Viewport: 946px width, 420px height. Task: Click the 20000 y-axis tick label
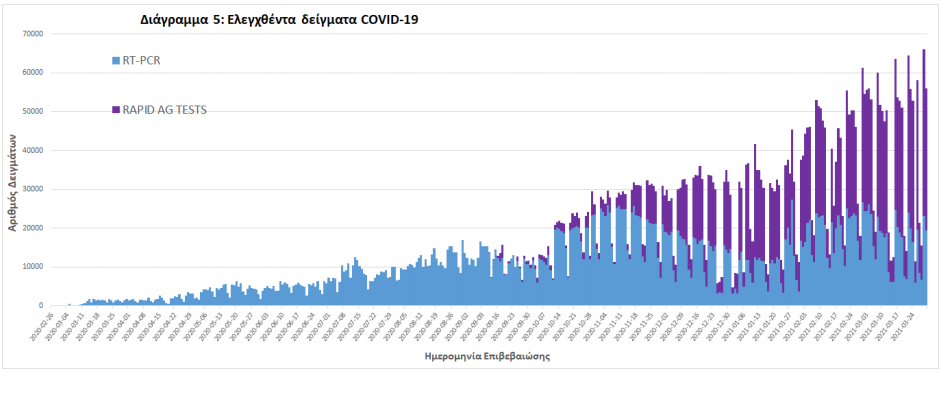point(33,228)
